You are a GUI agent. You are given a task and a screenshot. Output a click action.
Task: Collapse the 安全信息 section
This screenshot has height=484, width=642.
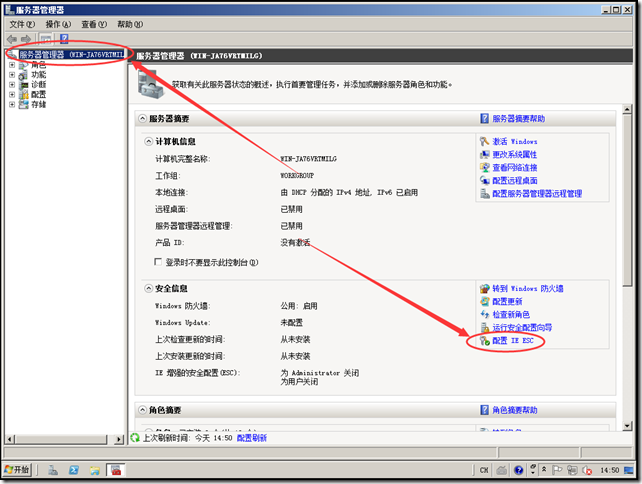click(148, 289)
